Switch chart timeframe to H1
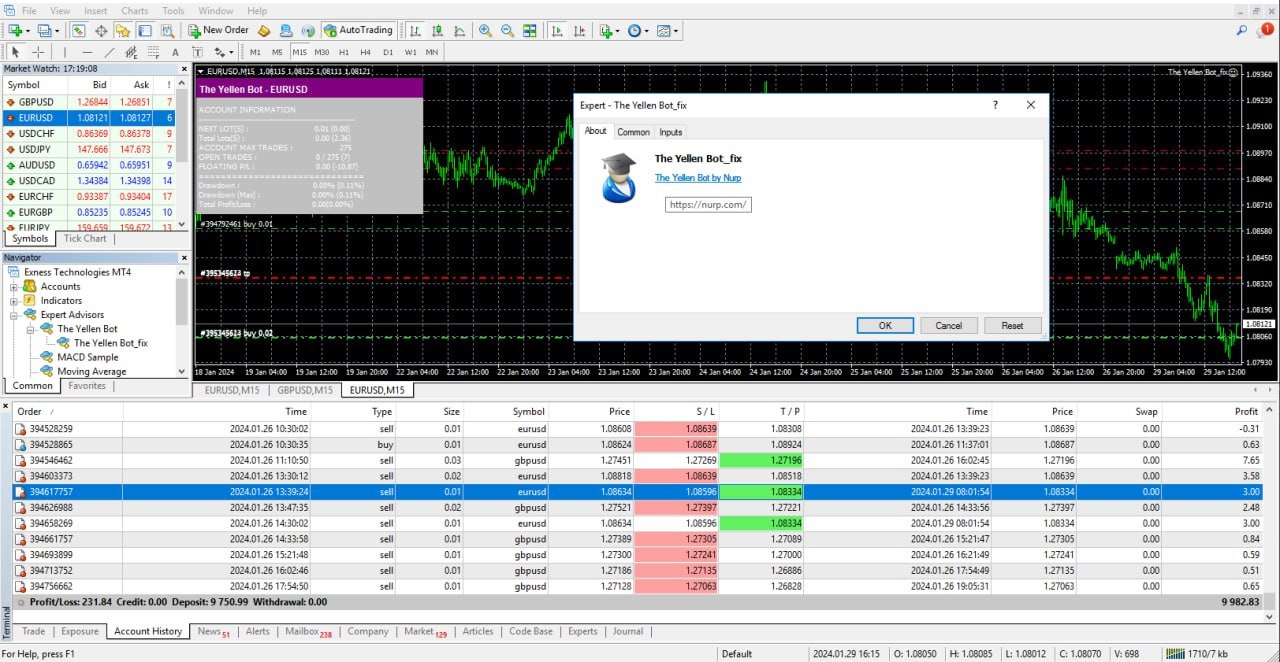 (x=344, y=52)
